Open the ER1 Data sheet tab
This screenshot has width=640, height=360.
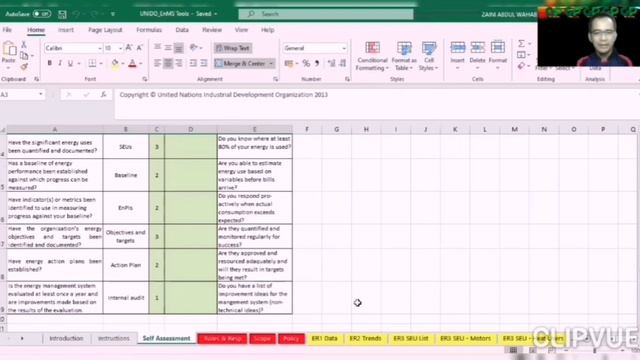click(x=324, y=338)
